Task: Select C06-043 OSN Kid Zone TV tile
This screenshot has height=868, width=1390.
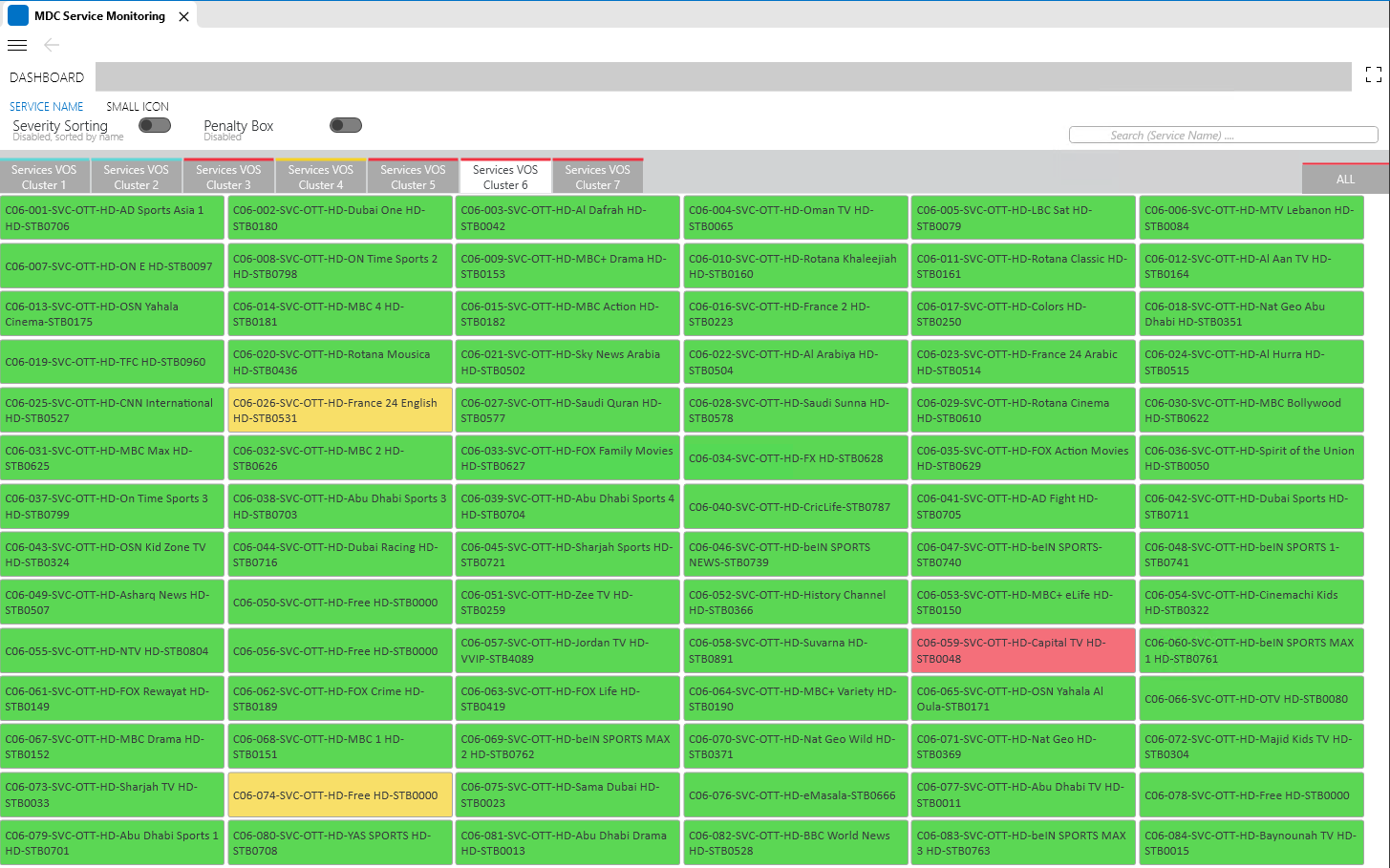Action: (112, 554)
